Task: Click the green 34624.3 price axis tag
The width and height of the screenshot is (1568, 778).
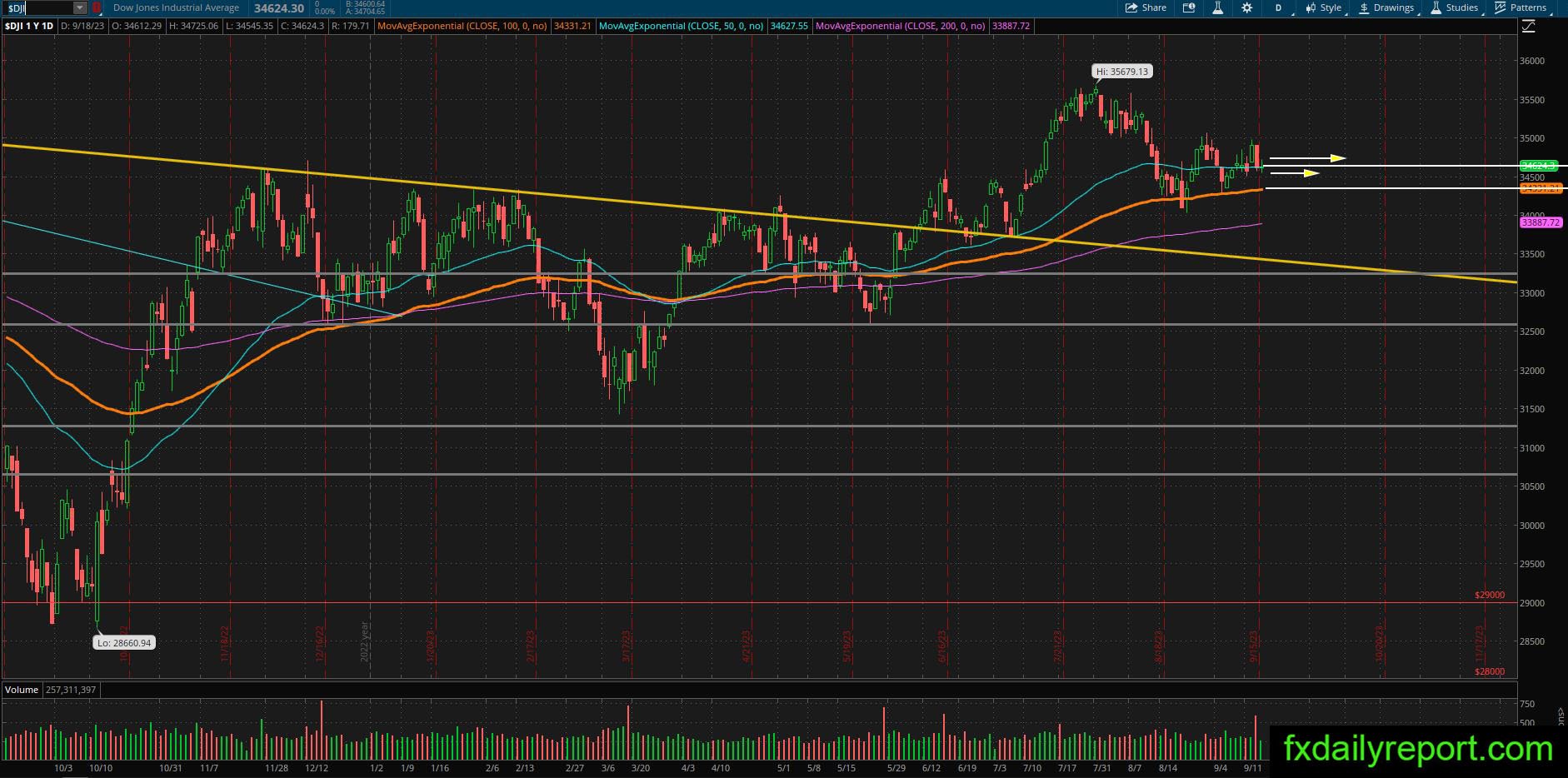Action: 1538,166
